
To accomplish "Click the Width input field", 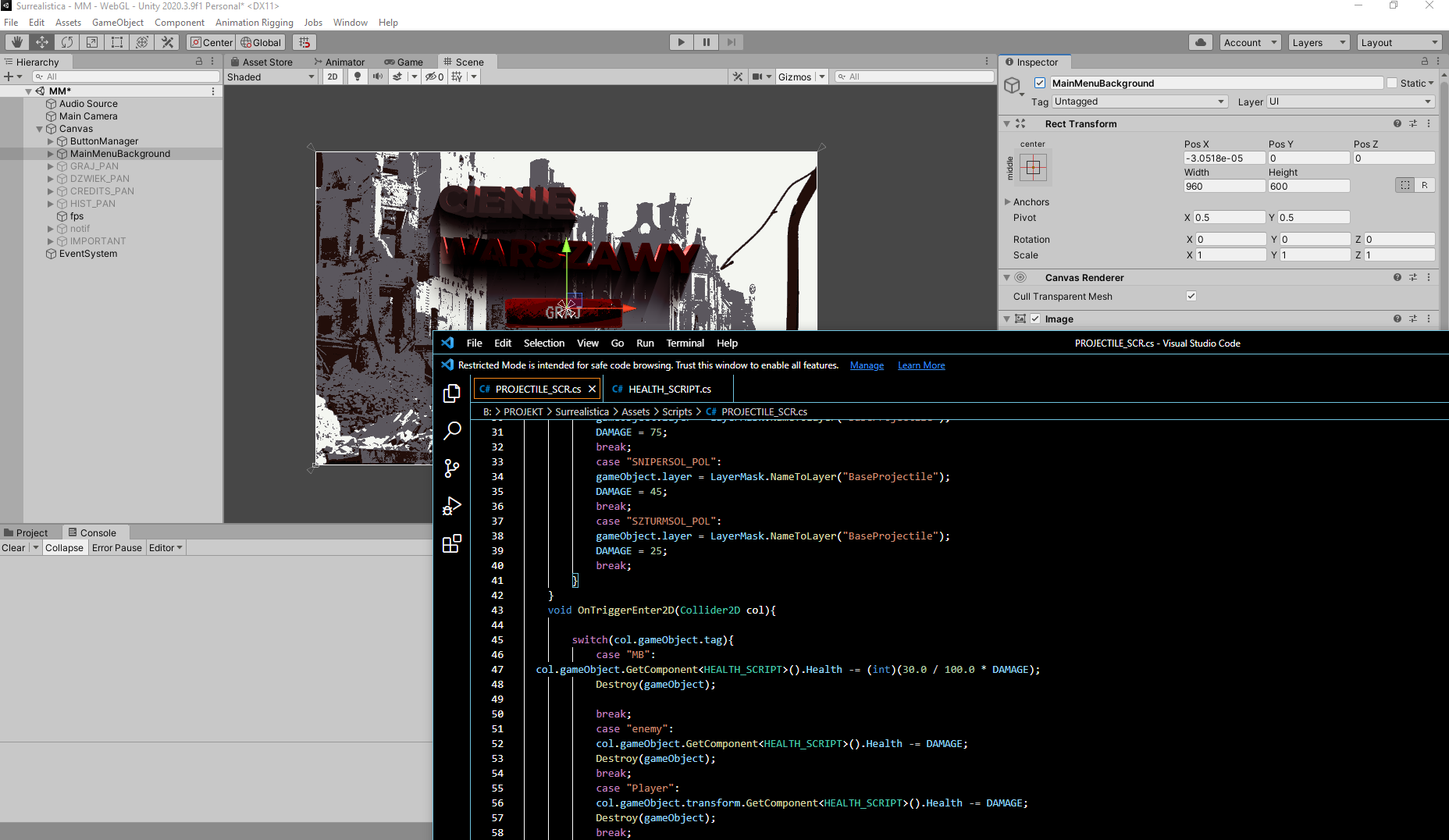I will 1223,186.
